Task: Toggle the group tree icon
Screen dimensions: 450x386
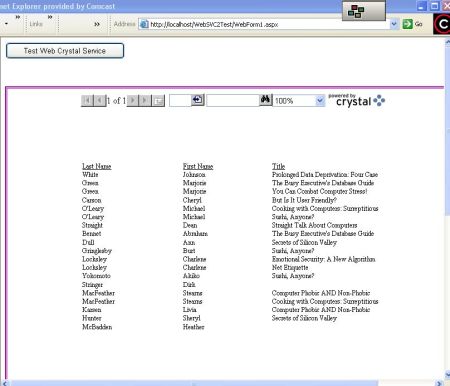Action: tap(158, 101)
